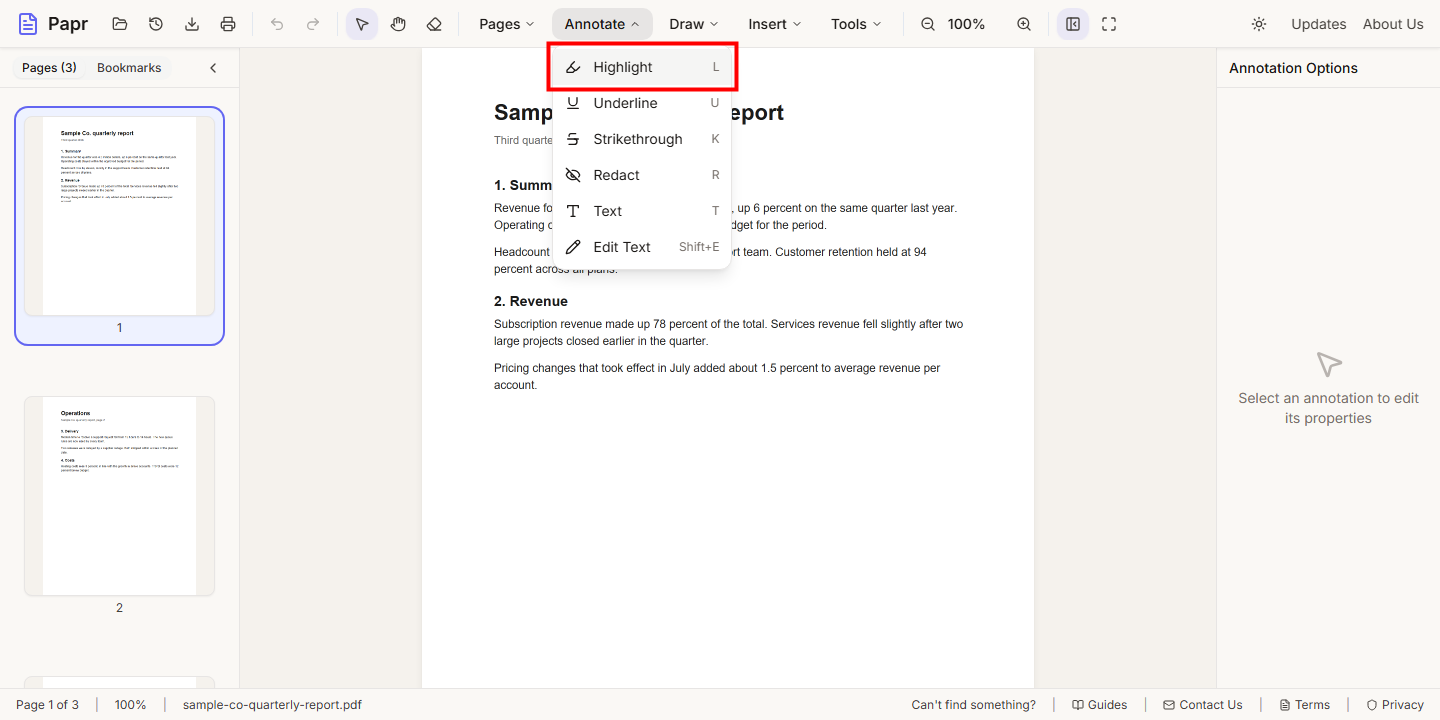Click the Papr logo icon

pyautogui.click(x=28, y=24)
